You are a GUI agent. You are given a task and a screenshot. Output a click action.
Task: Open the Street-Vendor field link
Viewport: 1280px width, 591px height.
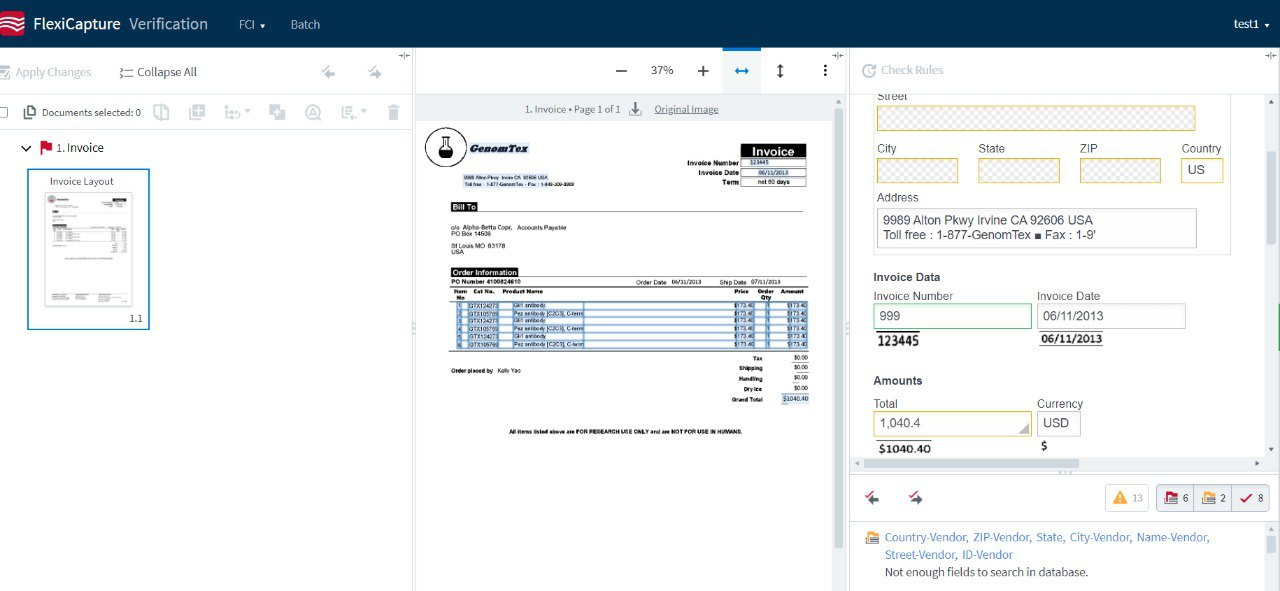tap(919, 555)
